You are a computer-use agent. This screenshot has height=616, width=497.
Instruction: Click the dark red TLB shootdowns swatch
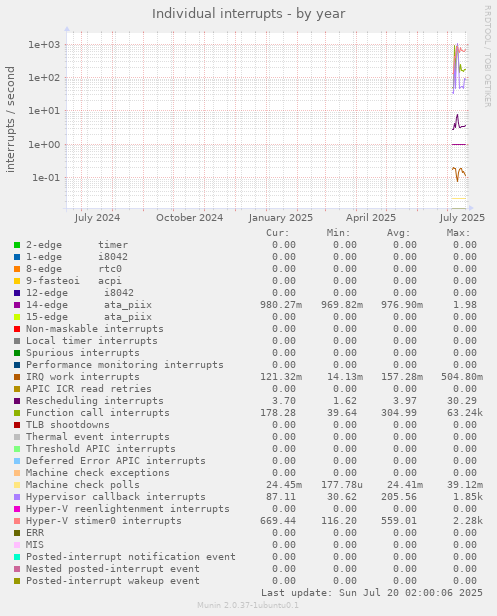click(x=17, y=425)
